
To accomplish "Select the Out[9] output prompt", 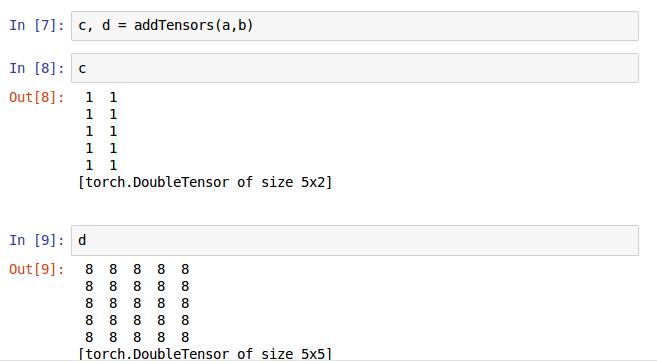I will (x=36, y=269).
